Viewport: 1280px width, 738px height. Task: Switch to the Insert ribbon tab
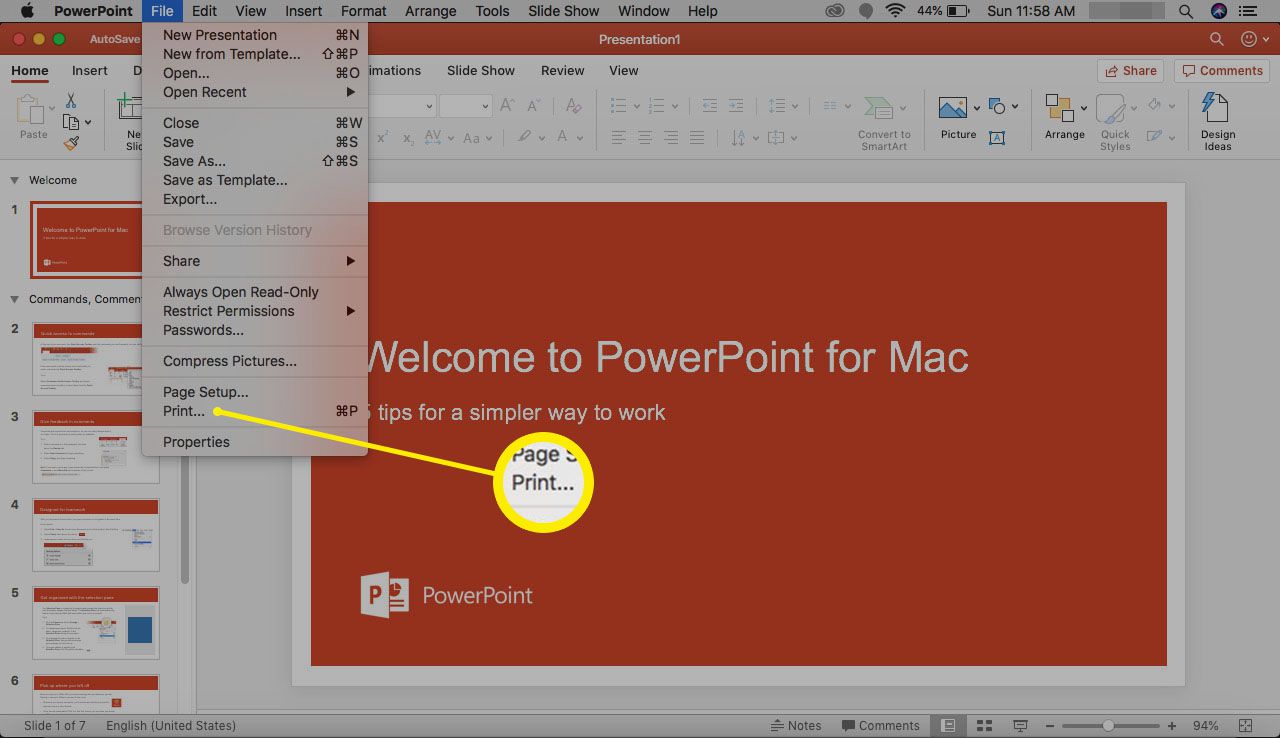click(x=90, y=71)
